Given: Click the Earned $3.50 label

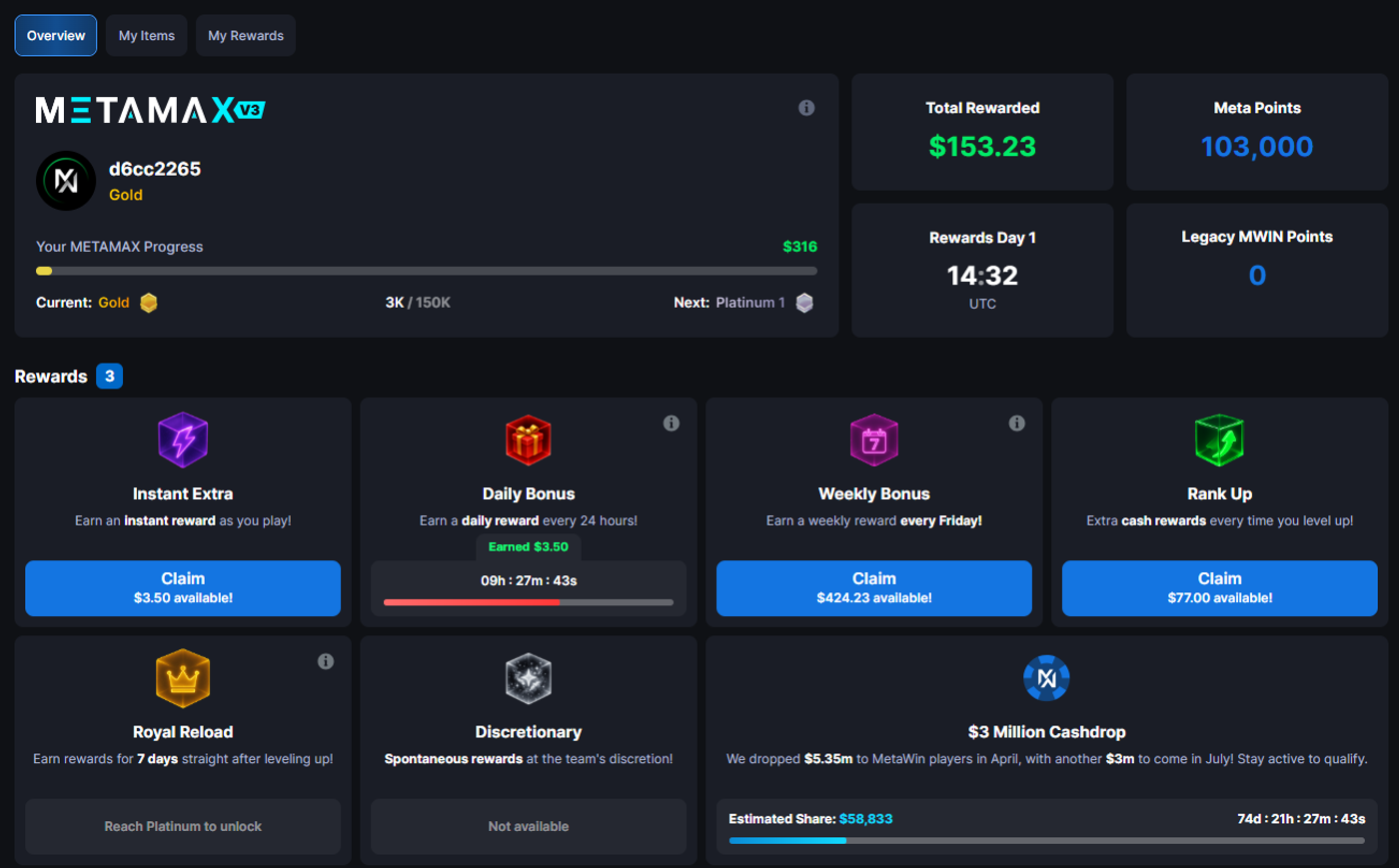Looking at the screenshot, I should pyautogui.click(x=529, y=546).
